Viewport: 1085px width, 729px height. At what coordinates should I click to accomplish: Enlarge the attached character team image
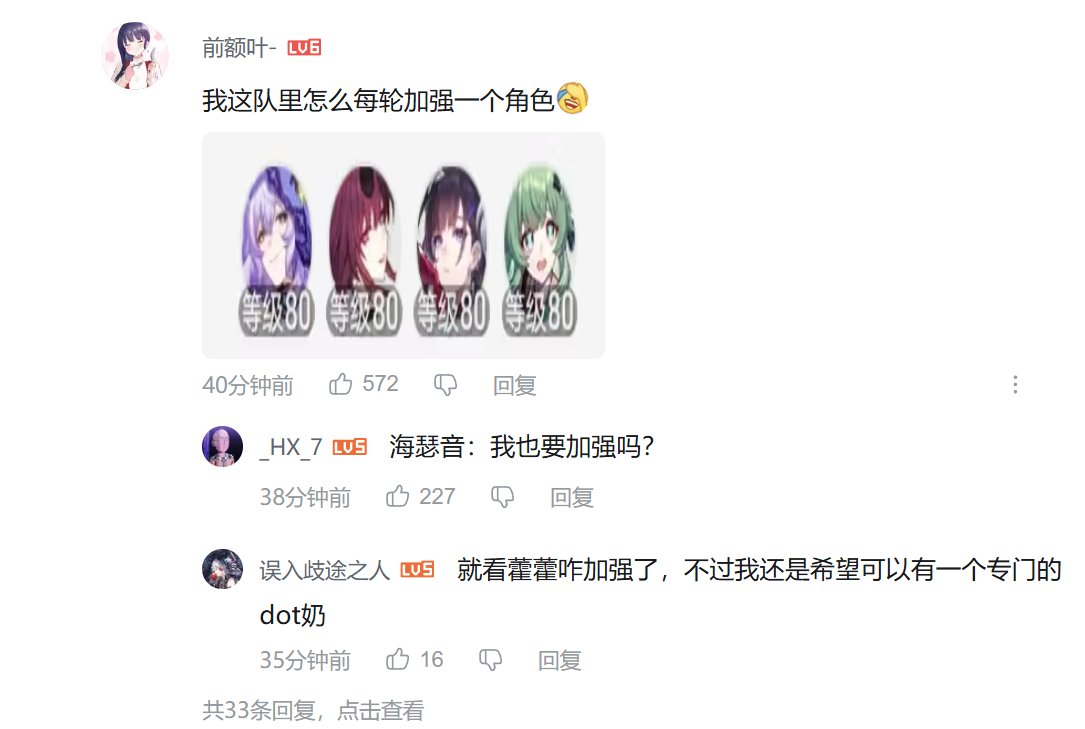point(403,245)
